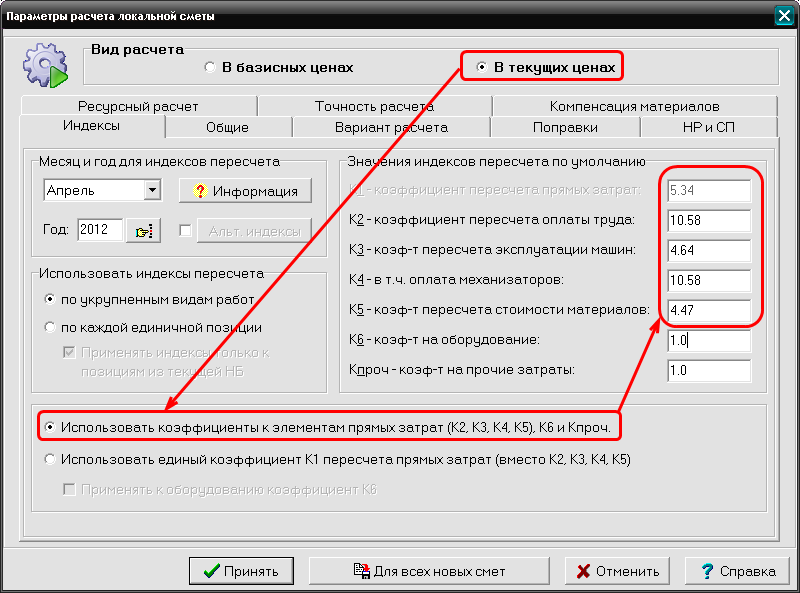Open the Поправки tab
Viewport: 800px width, 593px height.
[x=565, y=128]
